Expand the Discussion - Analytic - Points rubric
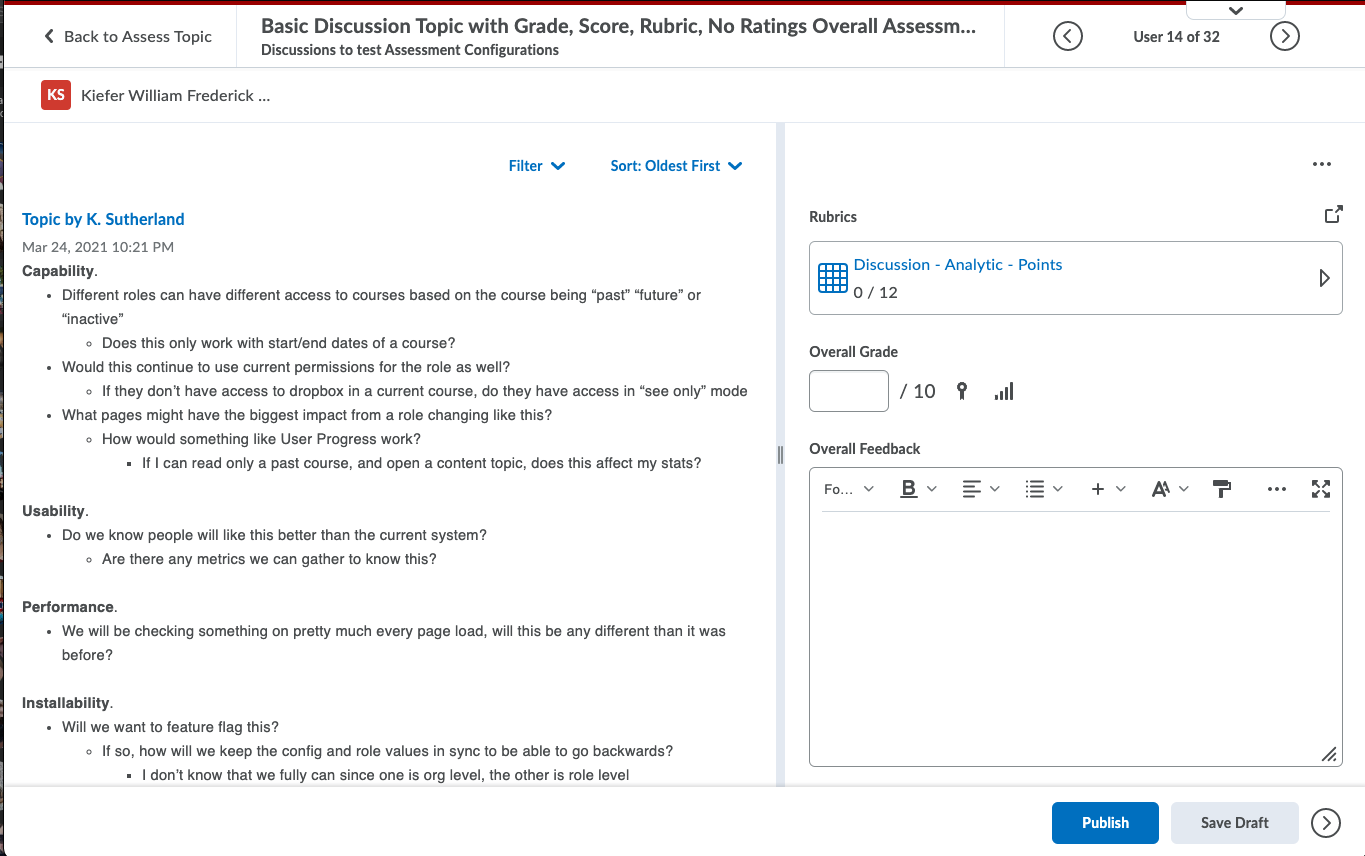Viewport: 1365px width, 856px height. tap(1325, 277)
